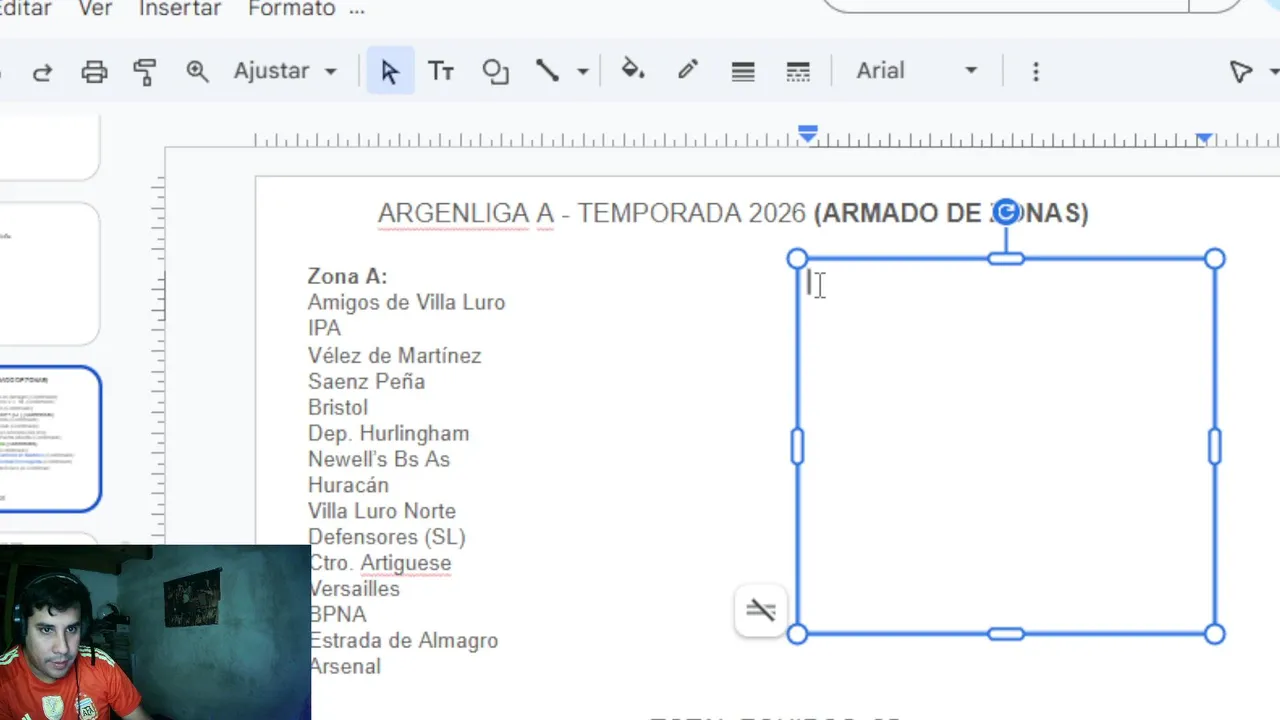This screenshot has width=1280, height=720.
Task: Open the Insertar menu
Action: coord(180,9)
